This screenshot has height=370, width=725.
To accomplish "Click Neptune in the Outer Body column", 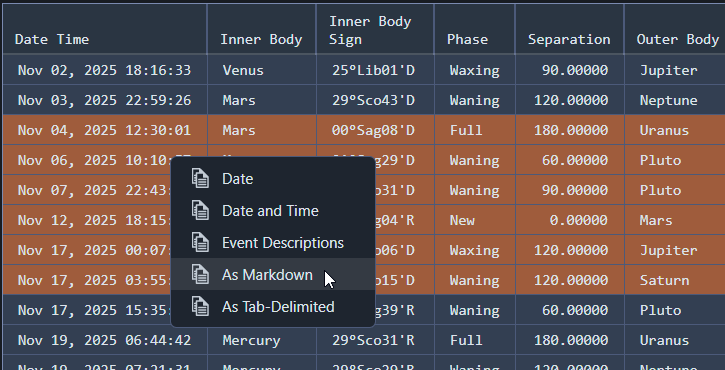I will [675, 100].
